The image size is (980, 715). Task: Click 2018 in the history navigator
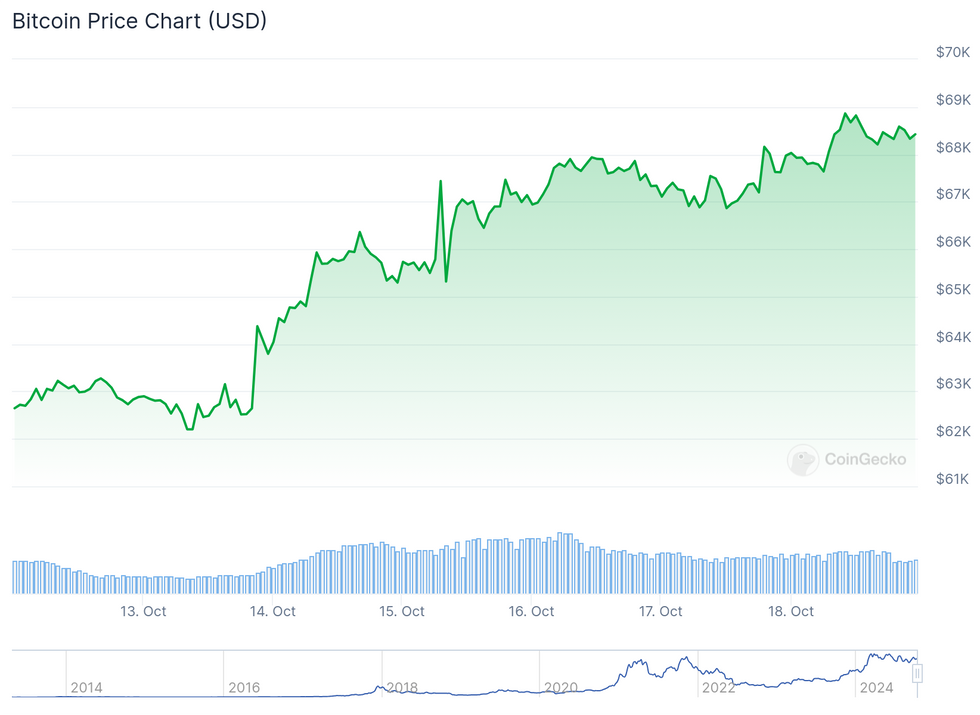click(402, 688)
